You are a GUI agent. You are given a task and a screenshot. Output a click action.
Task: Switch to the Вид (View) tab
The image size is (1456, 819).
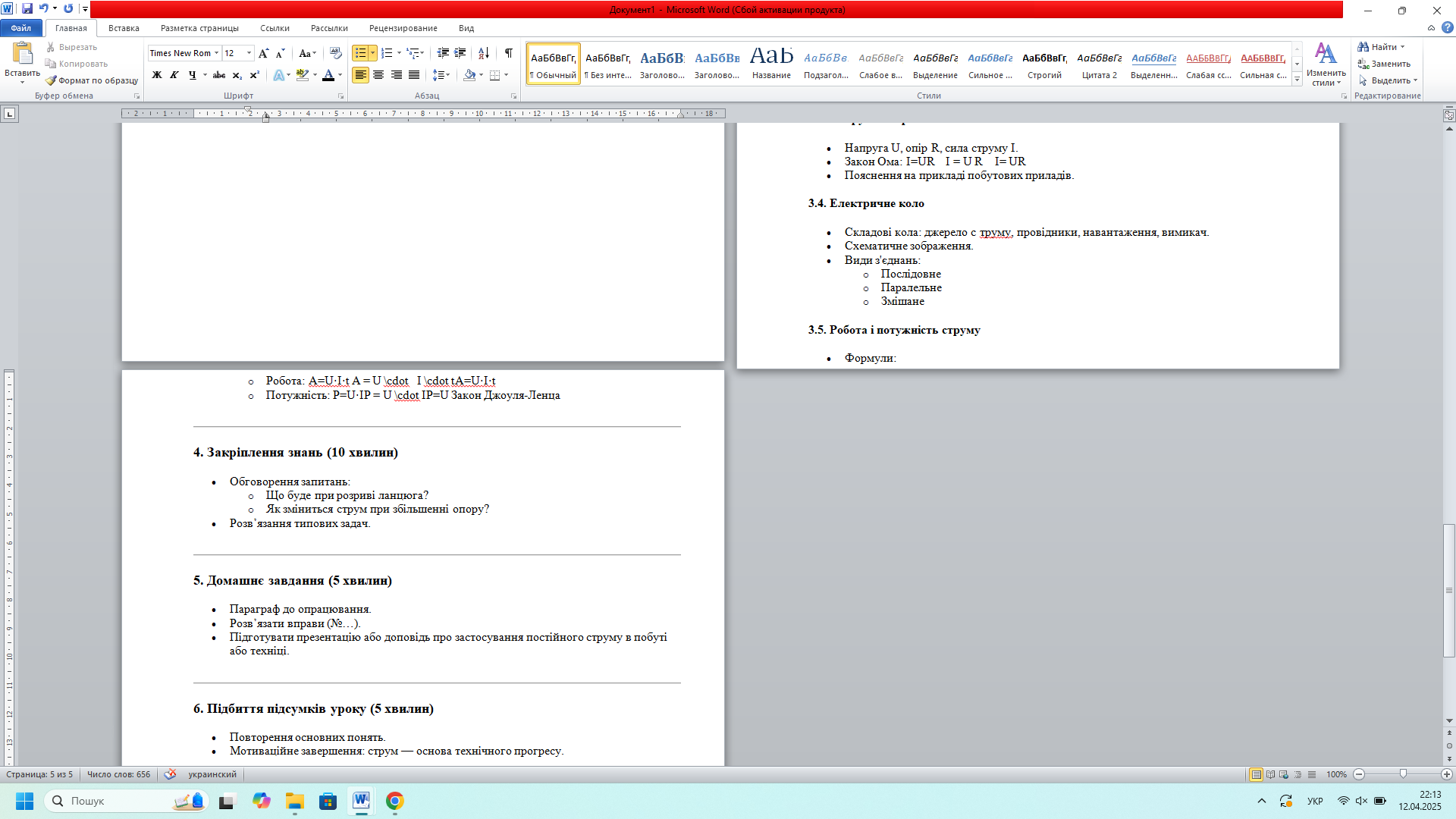pos(466,28)
